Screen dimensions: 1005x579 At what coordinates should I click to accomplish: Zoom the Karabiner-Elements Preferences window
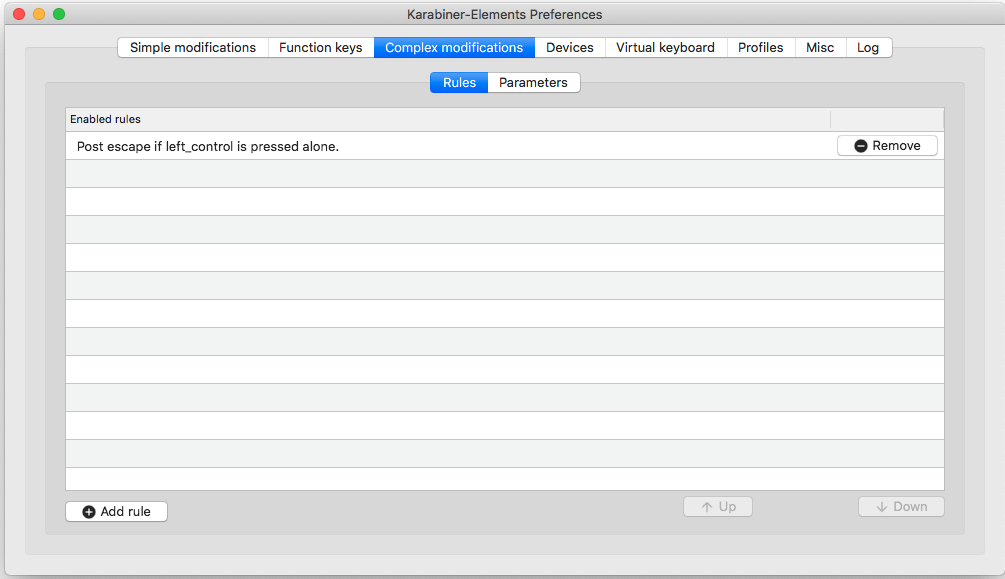click(59, 14)
